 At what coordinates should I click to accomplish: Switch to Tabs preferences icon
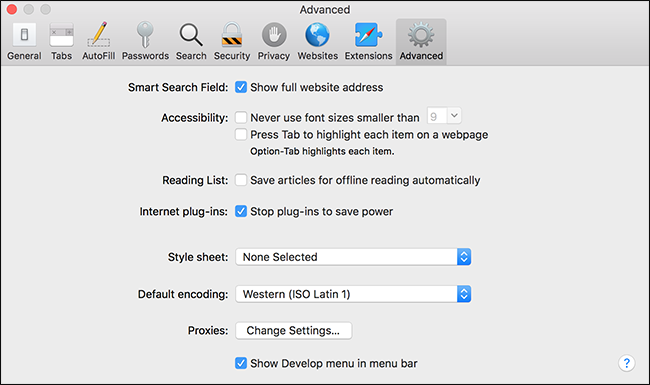(61, 42)
